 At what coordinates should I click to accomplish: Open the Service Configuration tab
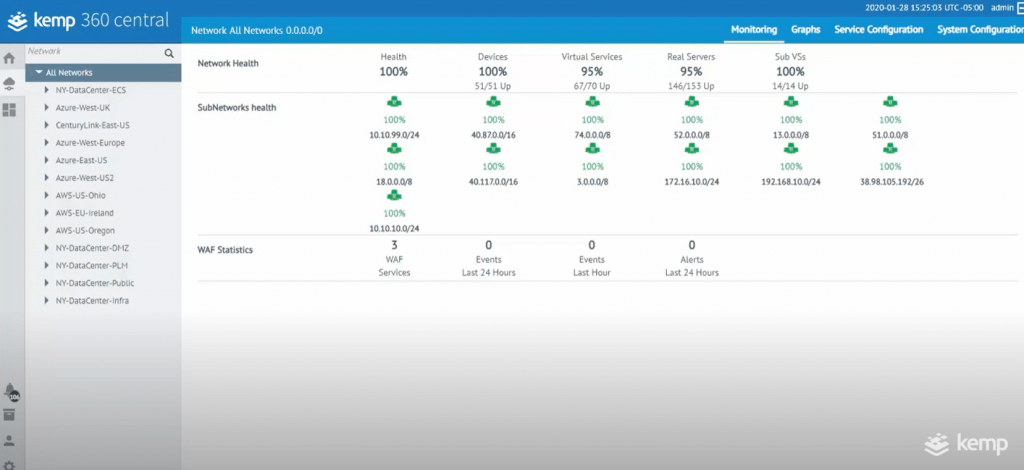[x=879, y=30]
